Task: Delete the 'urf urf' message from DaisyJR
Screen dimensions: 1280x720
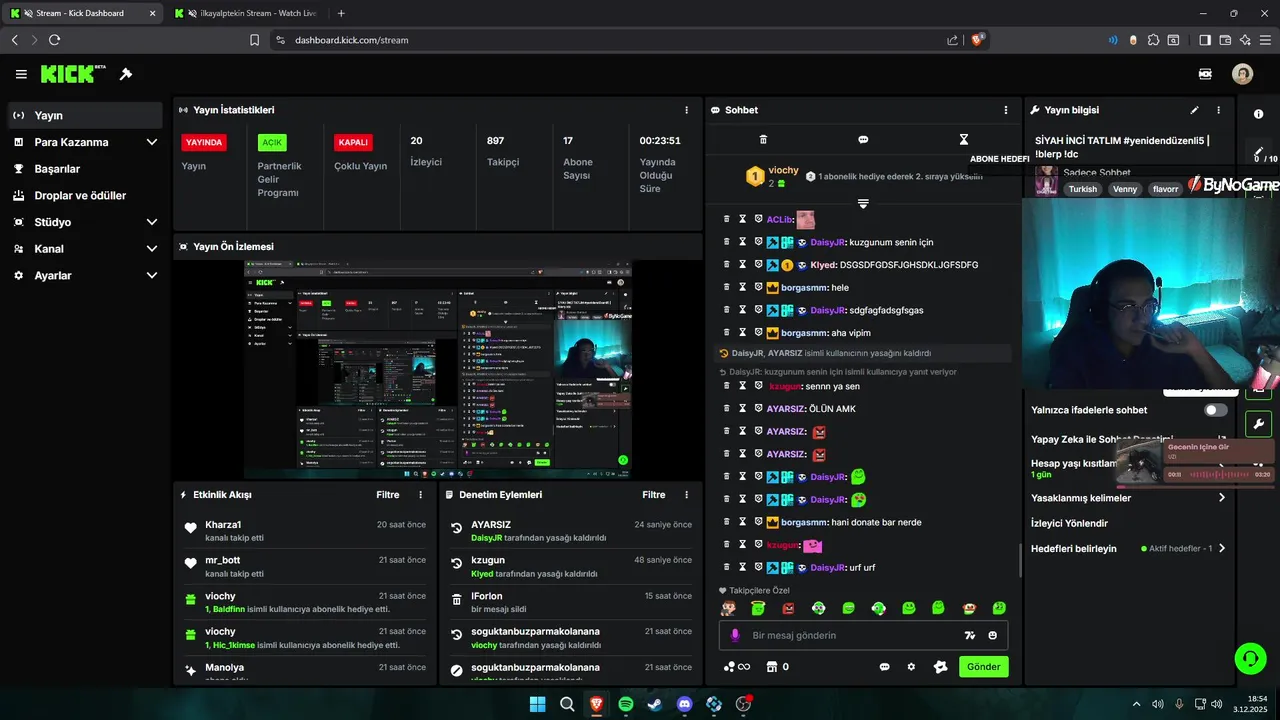Action: pos(727,567)
